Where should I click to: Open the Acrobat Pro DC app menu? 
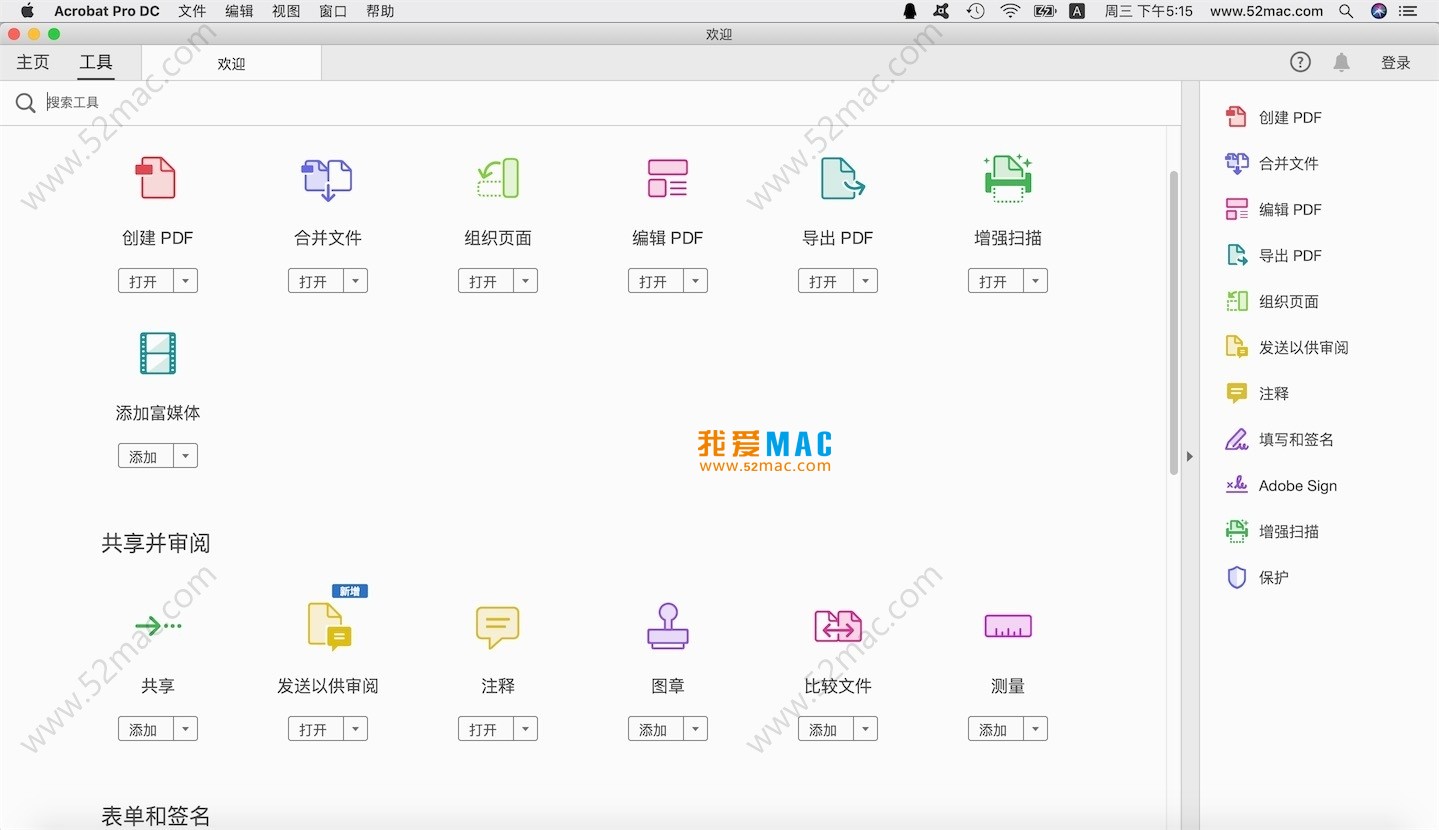[107, 11]
